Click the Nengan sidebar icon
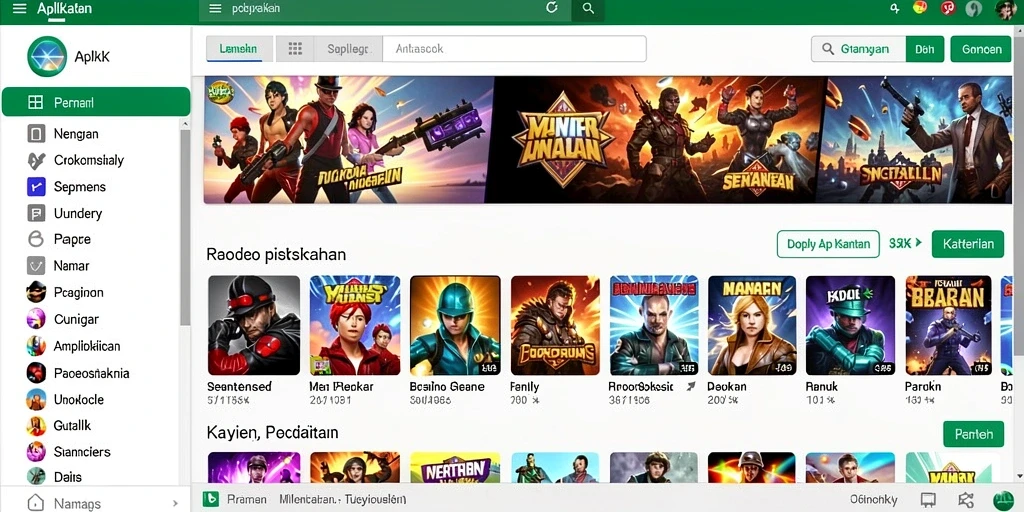This screenshot has width=1024, height=512. tap(36, 134)
